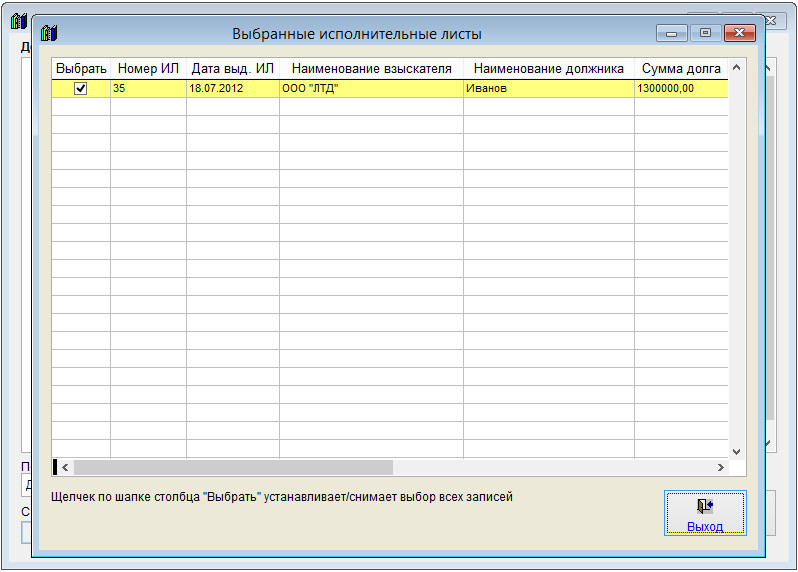Select the debt amount 1300000,00 cell
The height and width of the screenshot is (572, 798).
tap(681, 89)
